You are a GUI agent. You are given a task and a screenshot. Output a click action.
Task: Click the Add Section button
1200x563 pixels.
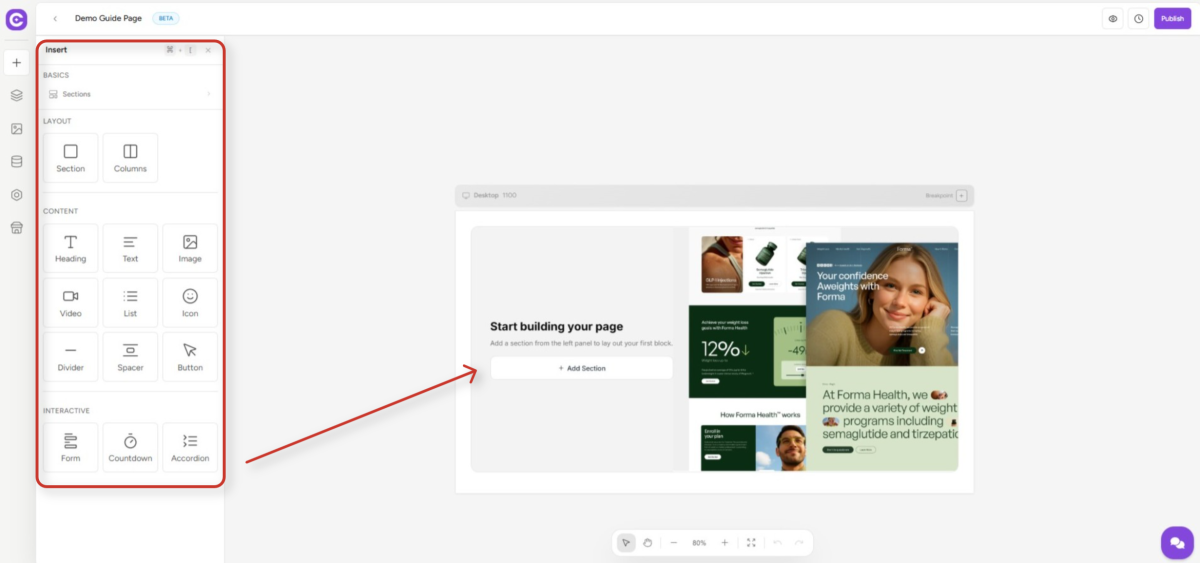pos(581,368)
